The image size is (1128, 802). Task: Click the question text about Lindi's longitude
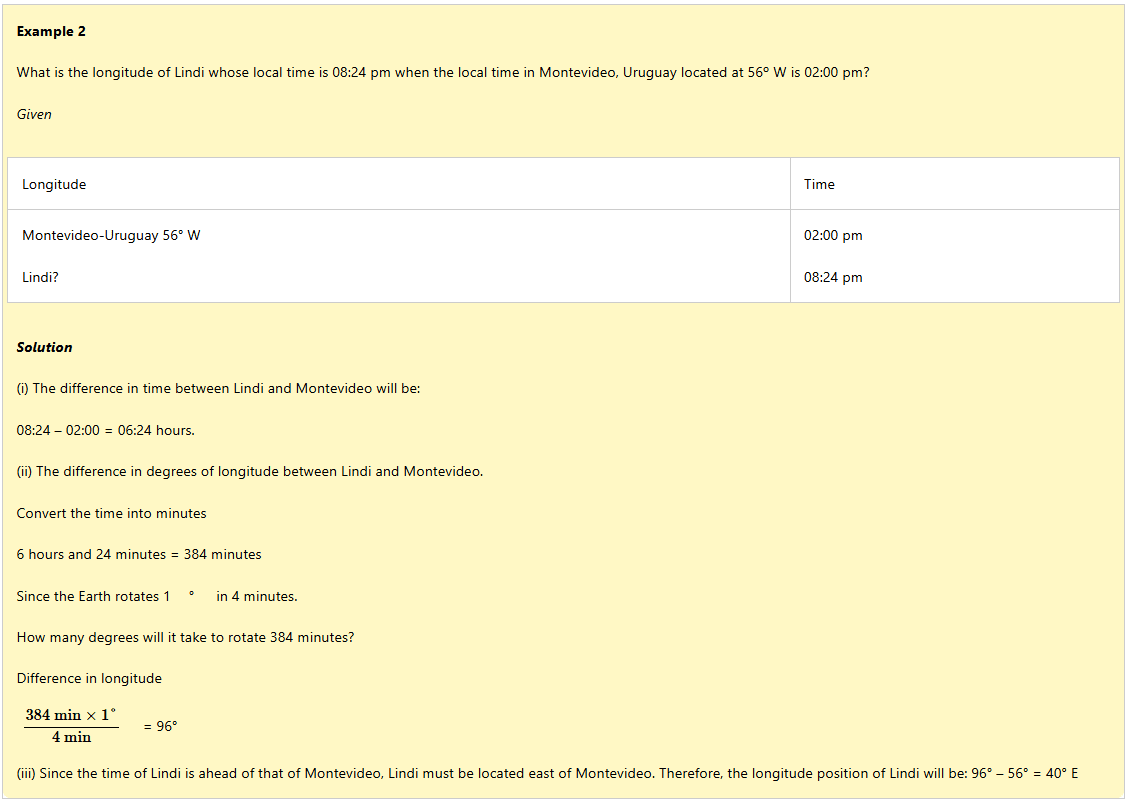coord(442,73)
